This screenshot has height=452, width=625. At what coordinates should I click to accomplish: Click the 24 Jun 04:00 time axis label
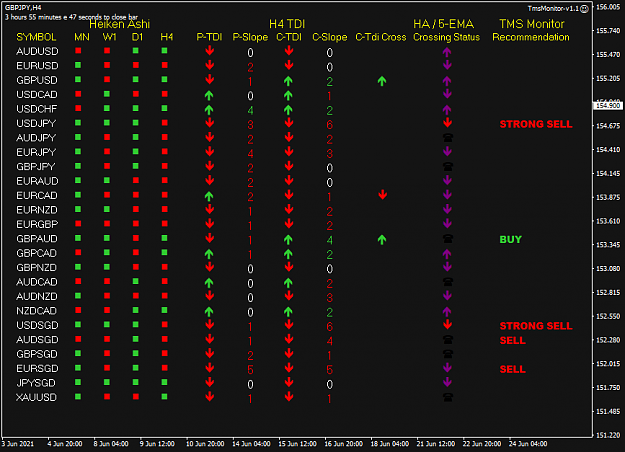point(528,444)
